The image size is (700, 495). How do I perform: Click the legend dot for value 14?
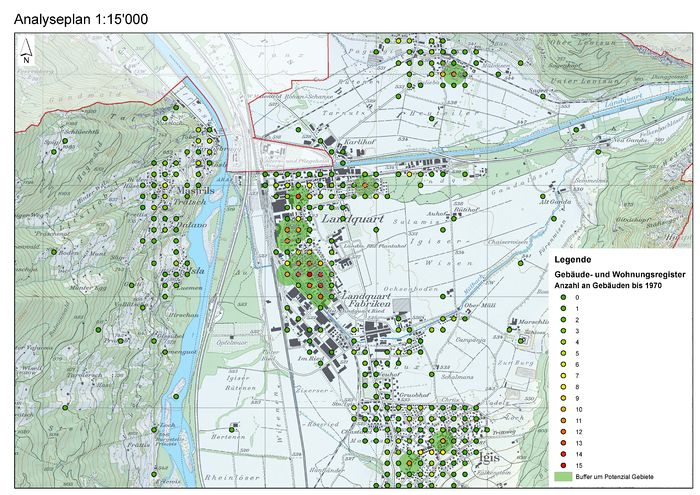(565, 454)
